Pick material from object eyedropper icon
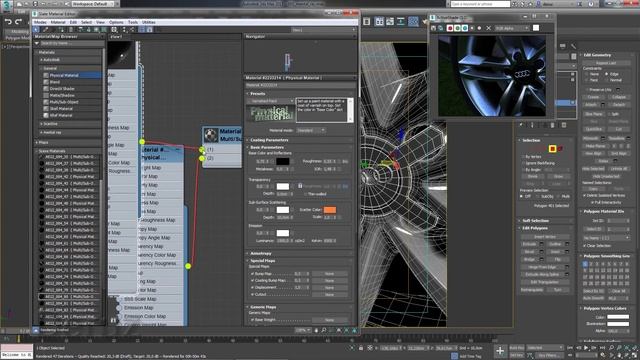 pyautogui.click(x=46, y=30)
